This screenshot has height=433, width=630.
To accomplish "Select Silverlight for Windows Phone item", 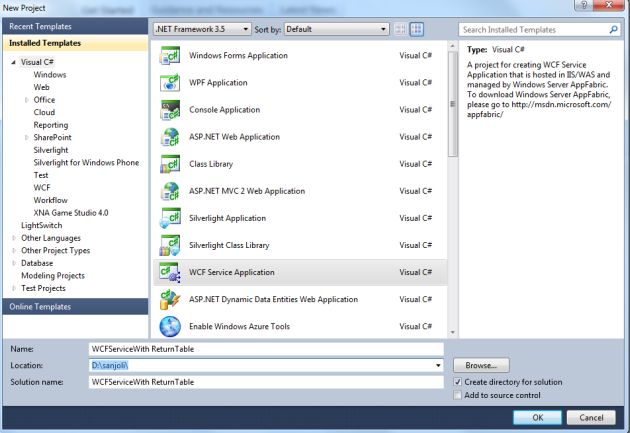I will point(86,163).
